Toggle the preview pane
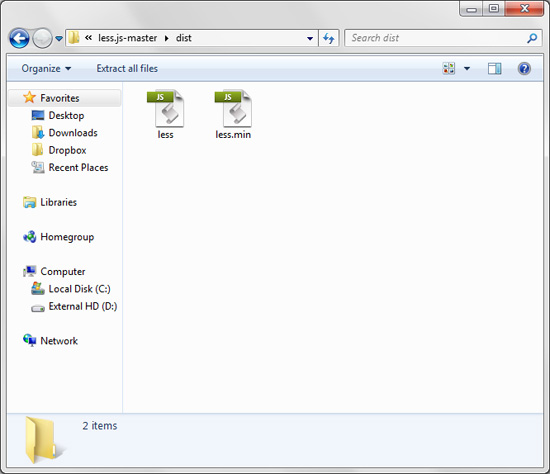The image size is (550, 474). coord(495,68)
